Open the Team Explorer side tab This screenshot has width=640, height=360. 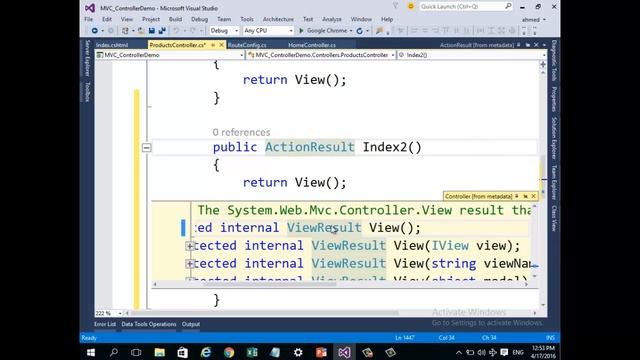(x=554, y=182)
